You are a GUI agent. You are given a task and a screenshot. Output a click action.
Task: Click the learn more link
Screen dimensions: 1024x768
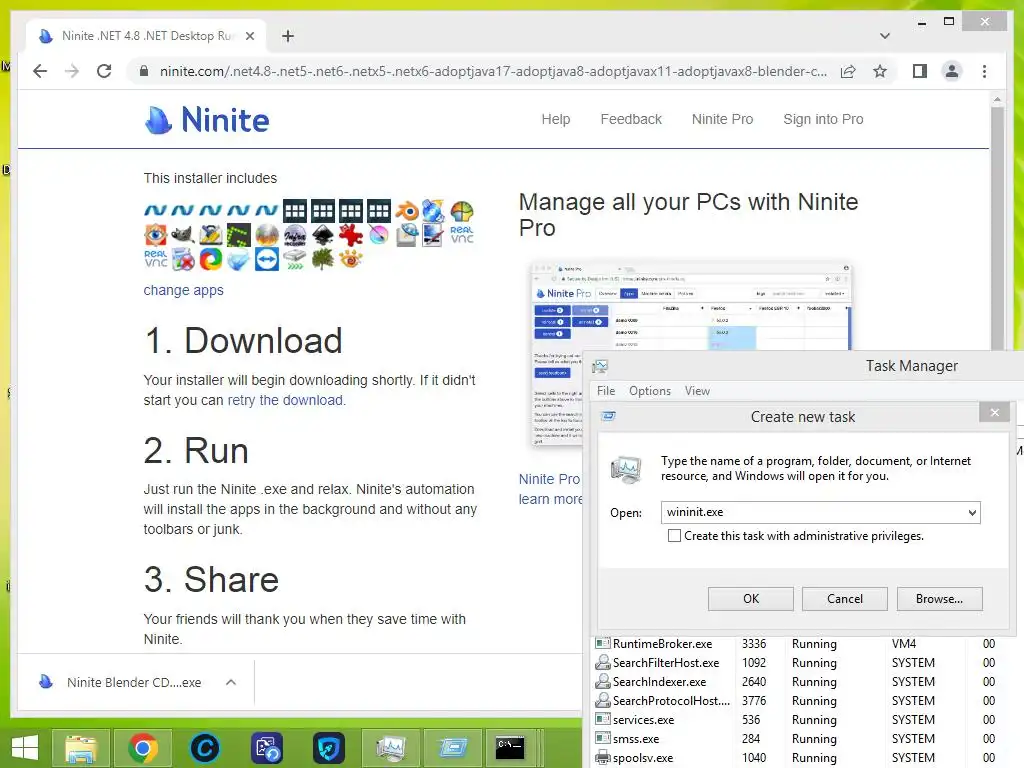pos(550,499)
